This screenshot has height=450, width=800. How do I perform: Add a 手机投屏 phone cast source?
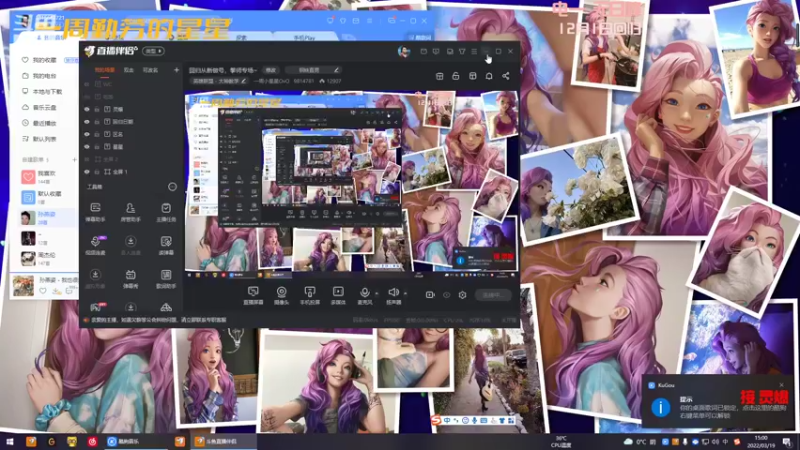(x=310, y=295)
